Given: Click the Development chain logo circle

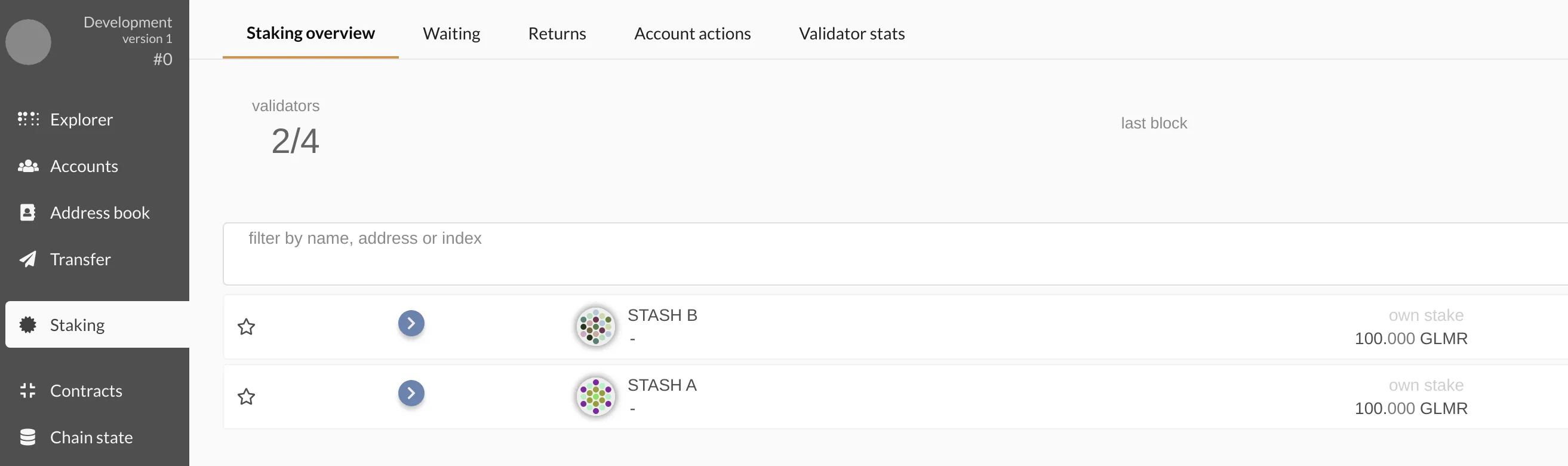Looking at the screenshot, I should [x=28, y=42].
